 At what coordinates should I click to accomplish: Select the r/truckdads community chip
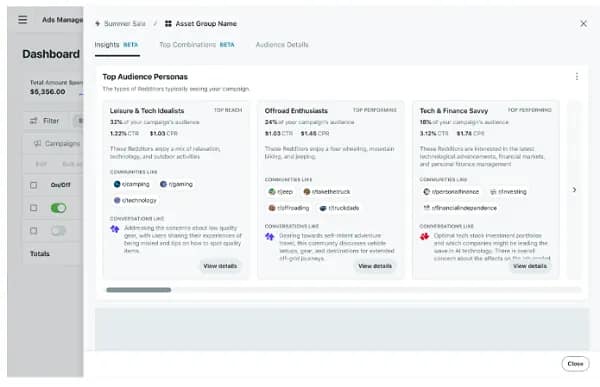coord(339,208)
